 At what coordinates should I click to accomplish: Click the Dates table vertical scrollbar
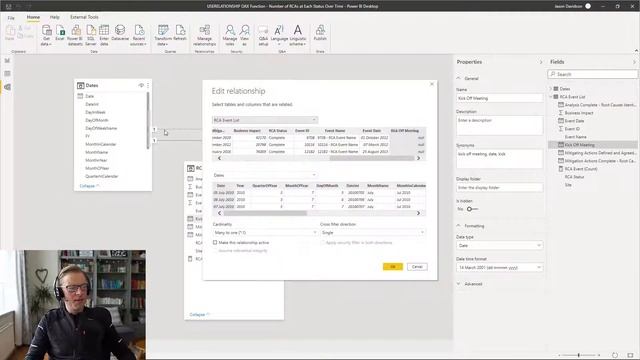point(148,120)
